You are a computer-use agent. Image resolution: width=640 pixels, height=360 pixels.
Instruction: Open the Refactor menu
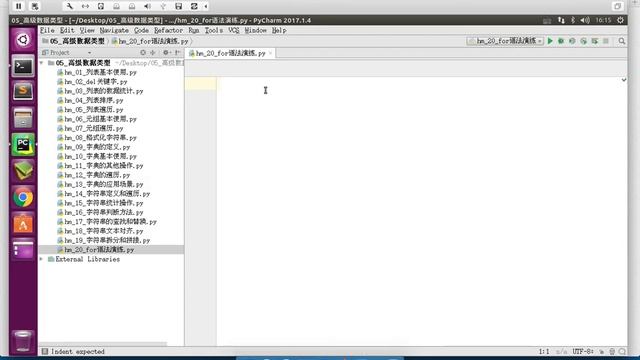coord(168,31)
